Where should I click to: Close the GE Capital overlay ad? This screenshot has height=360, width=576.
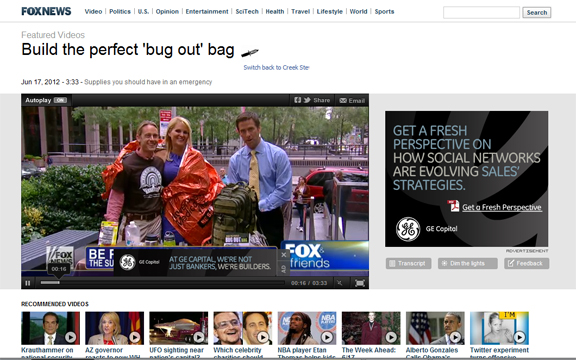point(284,254)
